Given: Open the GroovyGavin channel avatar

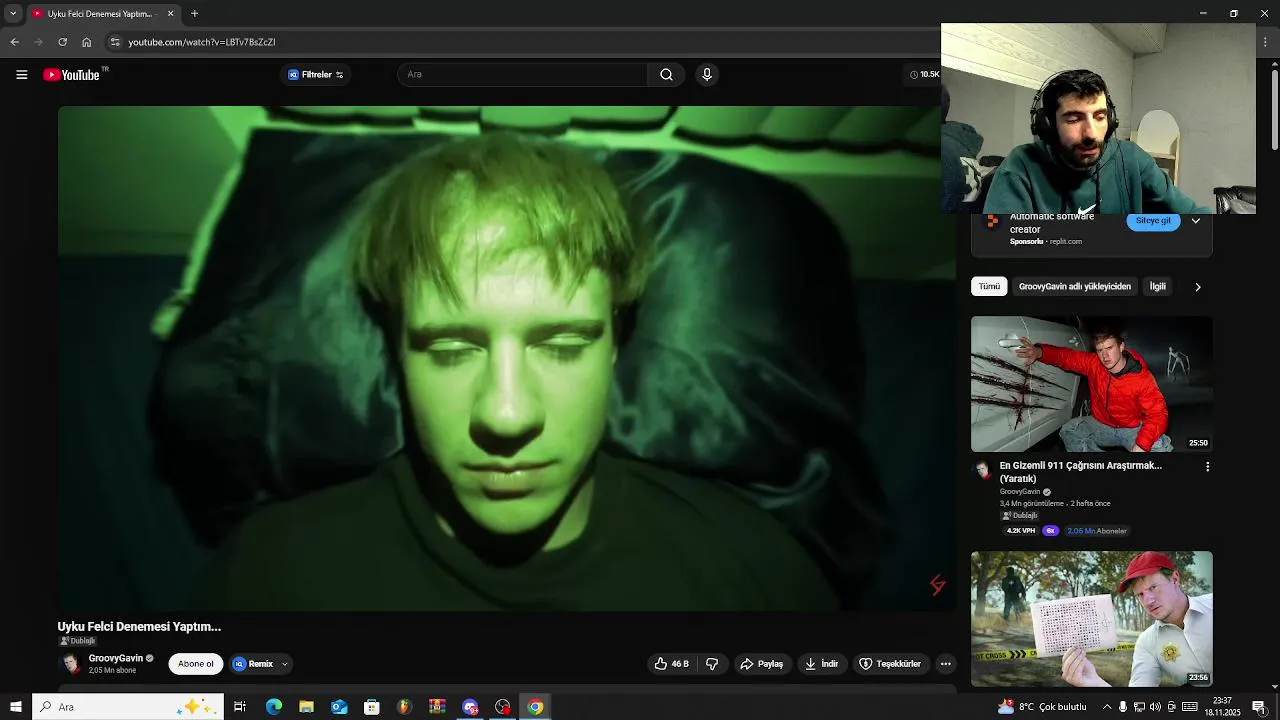Looking at the screenshot, I should click(70, 664).
